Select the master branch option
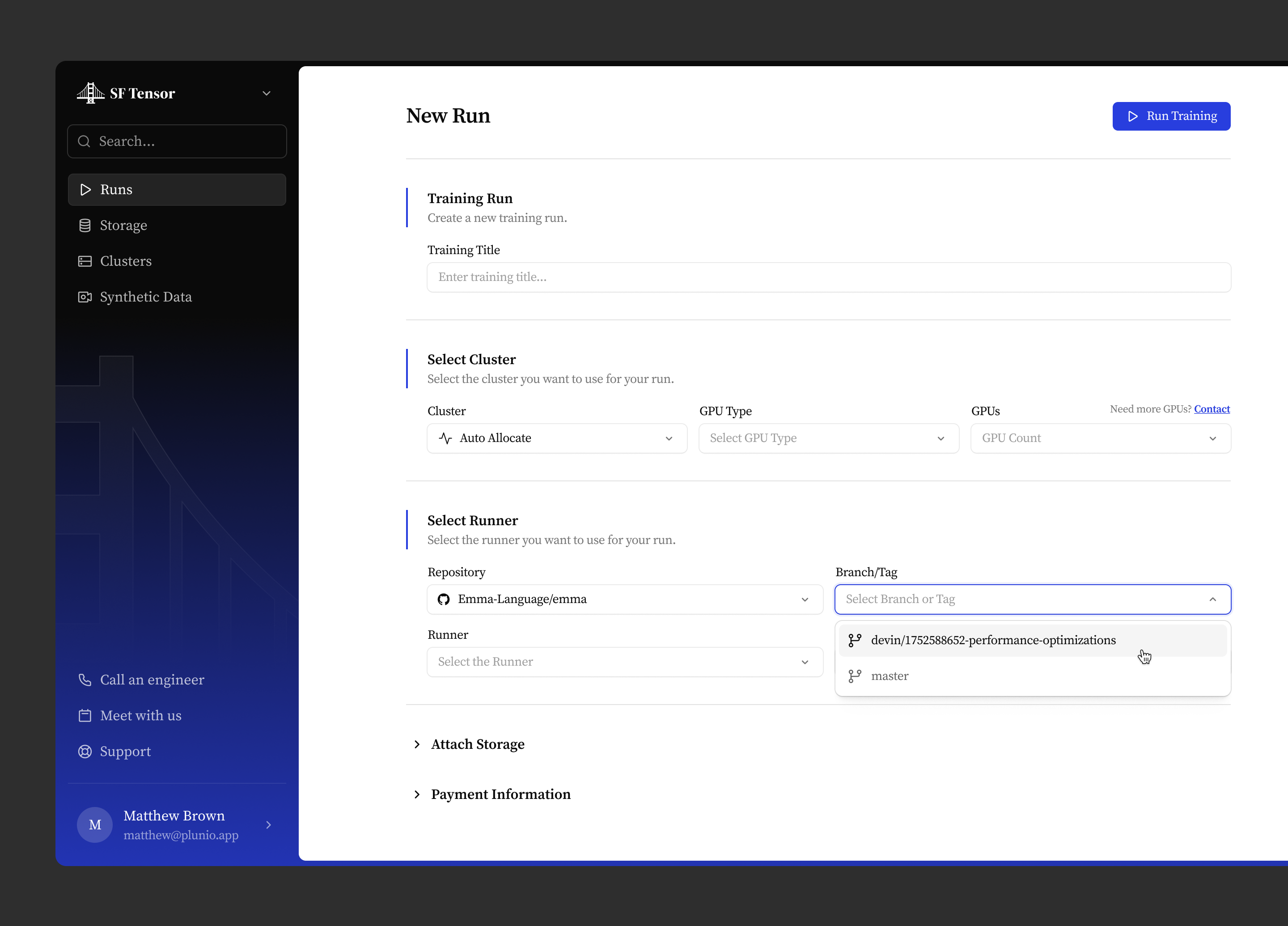Screen dimensions: 1288x926 (x=1033, y=676)
